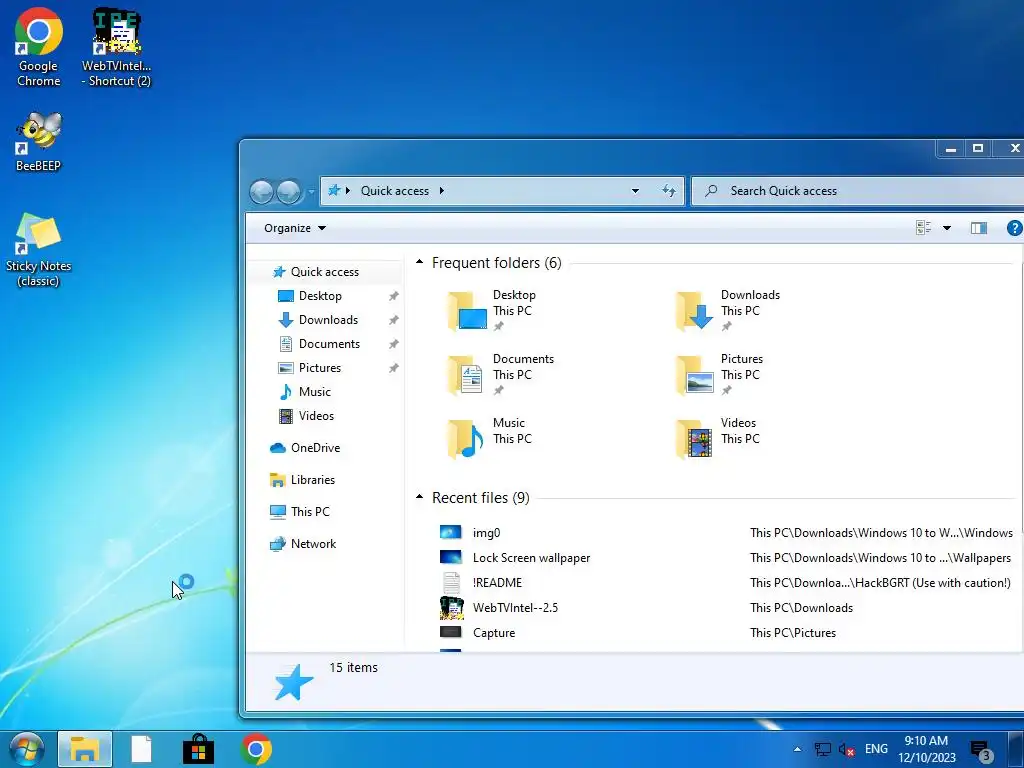Viewport: 1024px width, 768px height.
Task: Select This PC in the navigation pane
Action: 310,512
